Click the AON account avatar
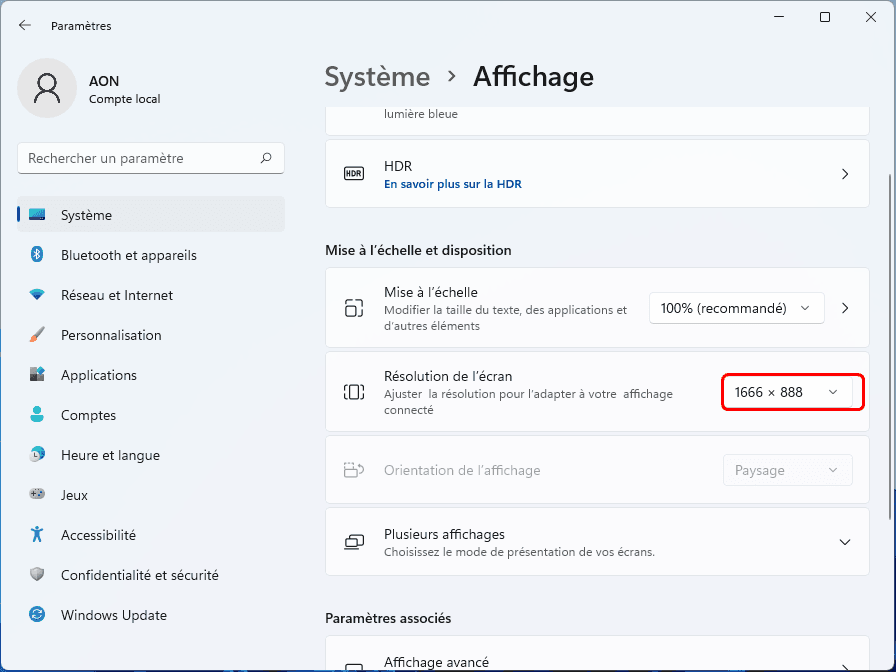This screenshot has width=896, height=672. [x=47, y=88]
